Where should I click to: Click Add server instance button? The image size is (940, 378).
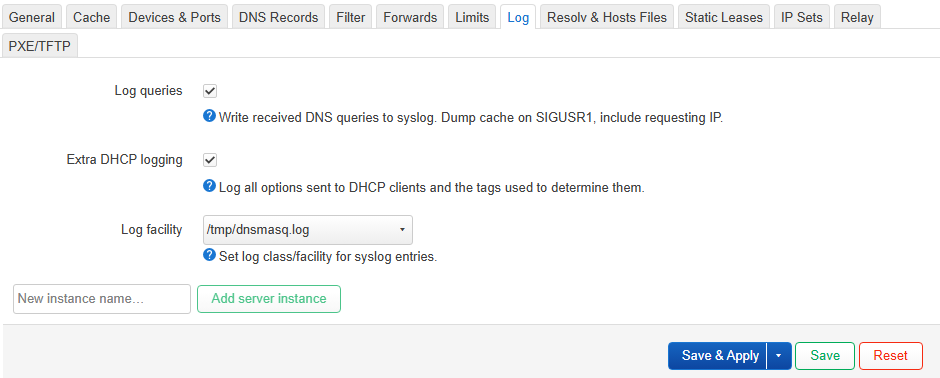tap(269, 299)
